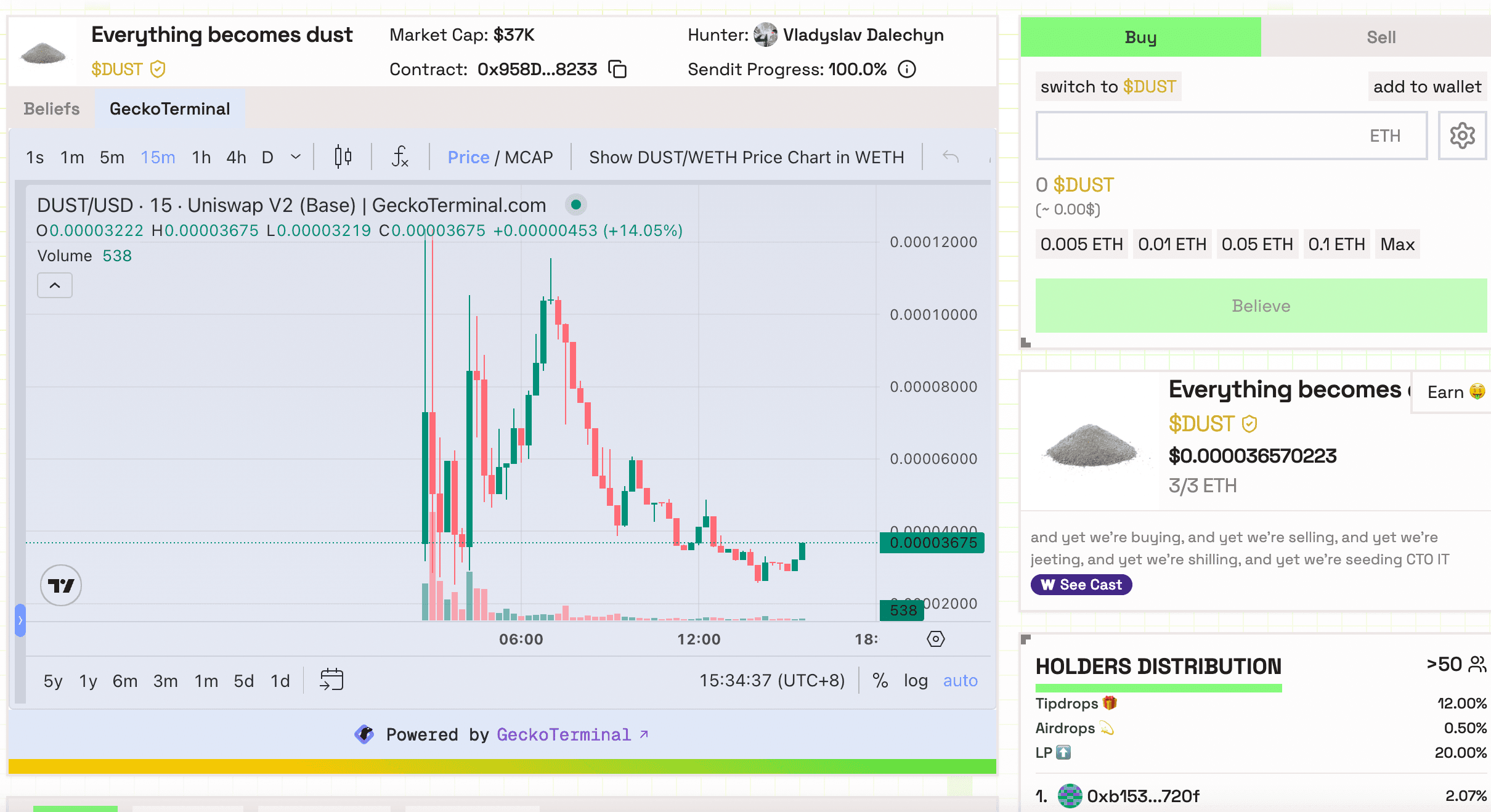
Task: Select the 1h timeframe
Action: 201,157
